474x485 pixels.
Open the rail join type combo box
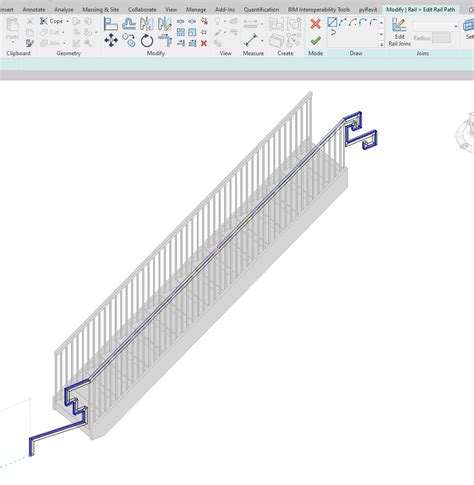(436, 26)
